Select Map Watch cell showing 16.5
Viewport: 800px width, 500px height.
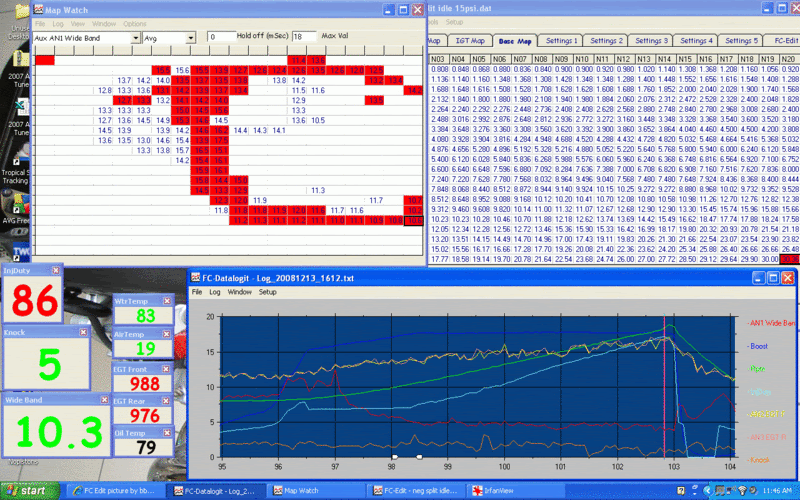click(201, 151)
